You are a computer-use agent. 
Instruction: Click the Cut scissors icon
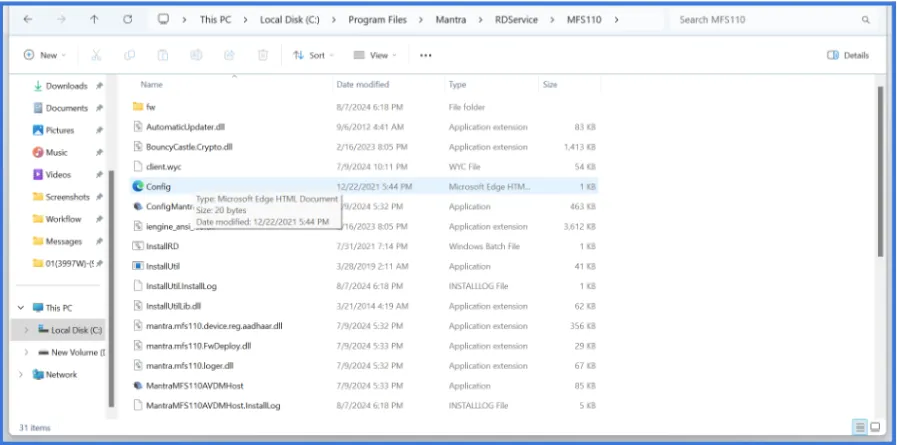click(96, 55)
